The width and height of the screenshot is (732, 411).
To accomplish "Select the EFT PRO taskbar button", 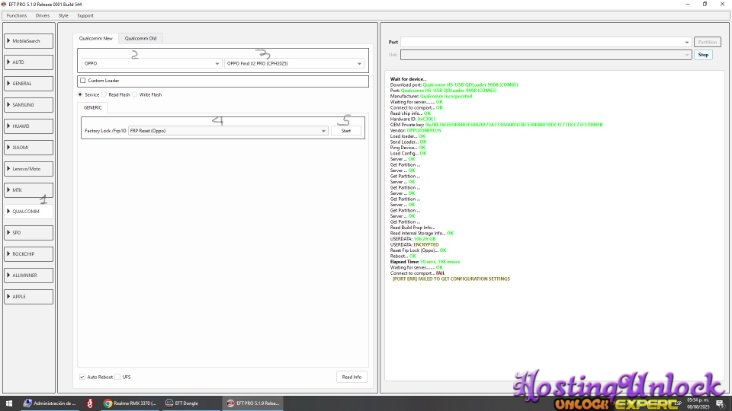I will [253, 403].
